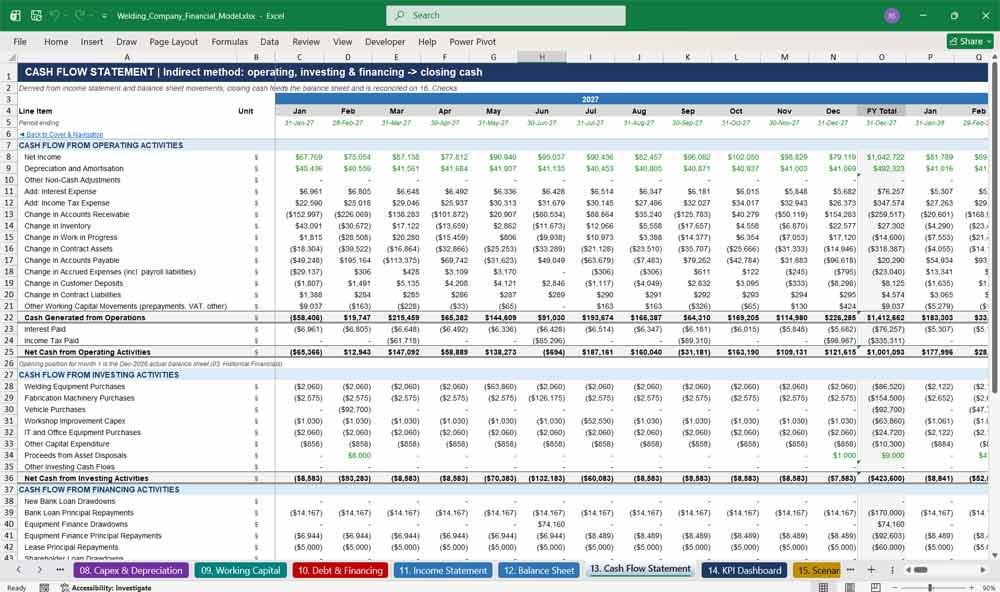Click the ellipsis after the sheet tabs

point(851,570)
